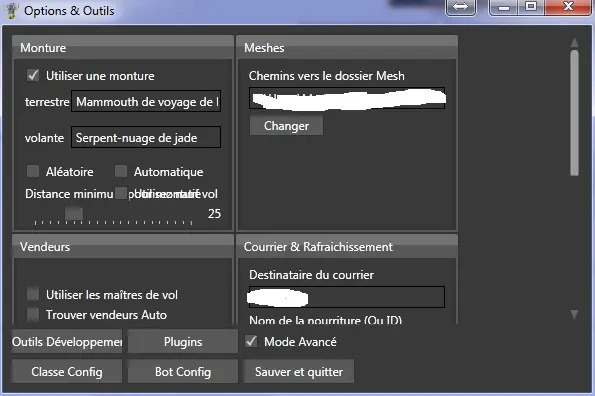This screenshot has height=396, width=595.
Task: Click the 'volante' label
Action: coord(44,138)
